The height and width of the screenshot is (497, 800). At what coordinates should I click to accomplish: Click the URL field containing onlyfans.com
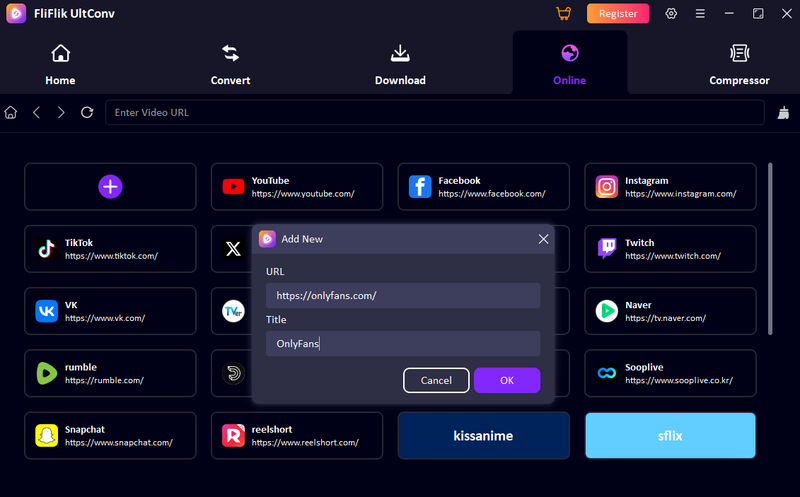[403, 295]
